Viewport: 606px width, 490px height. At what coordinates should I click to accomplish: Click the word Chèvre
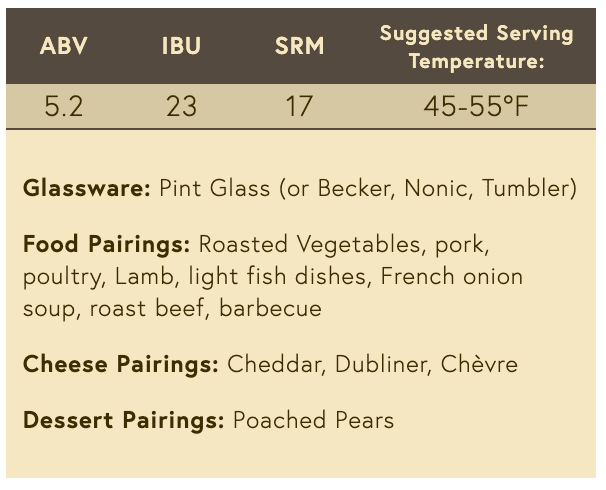(x=480, y=364)
